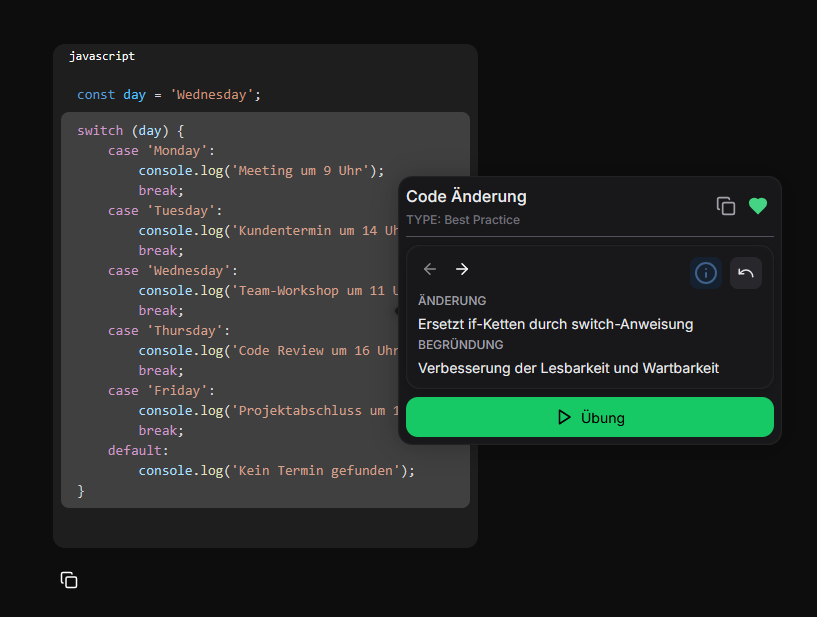Show details with the info circle icon

click(x=706, y=273)
